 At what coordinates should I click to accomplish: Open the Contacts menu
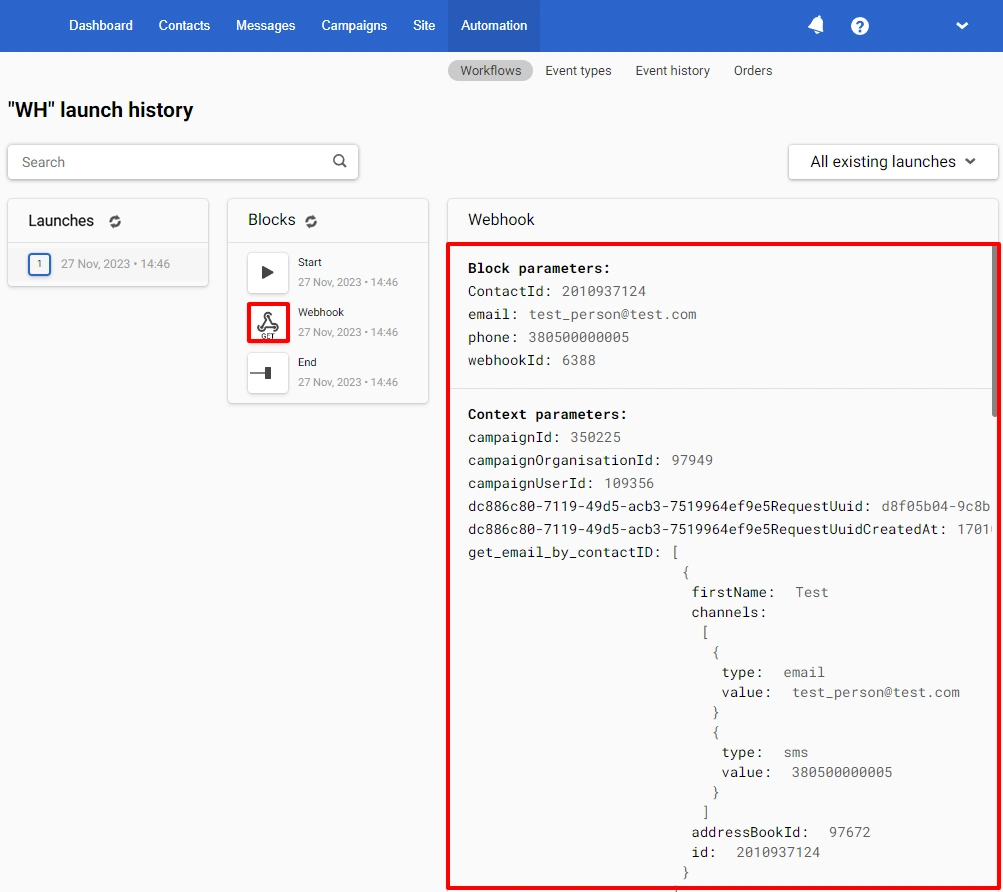pos(184,26)
